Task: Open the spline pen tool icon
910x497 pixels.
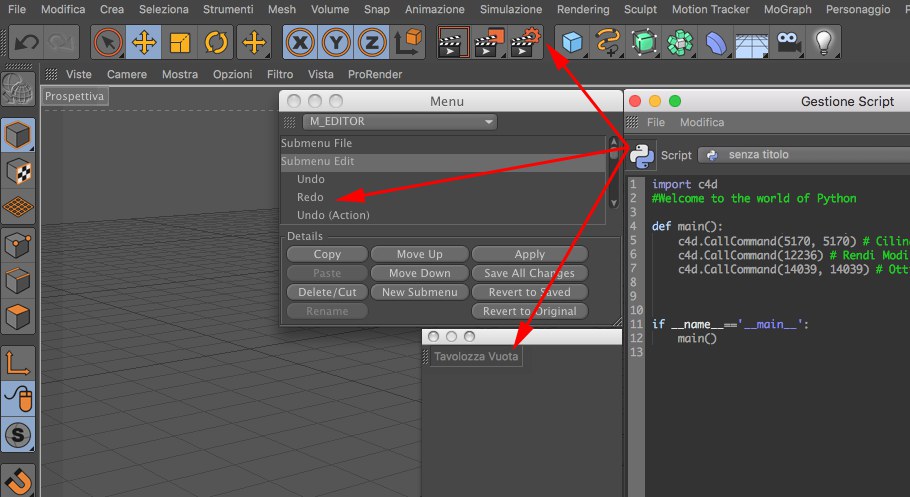Action: click(x=608, y=42)
